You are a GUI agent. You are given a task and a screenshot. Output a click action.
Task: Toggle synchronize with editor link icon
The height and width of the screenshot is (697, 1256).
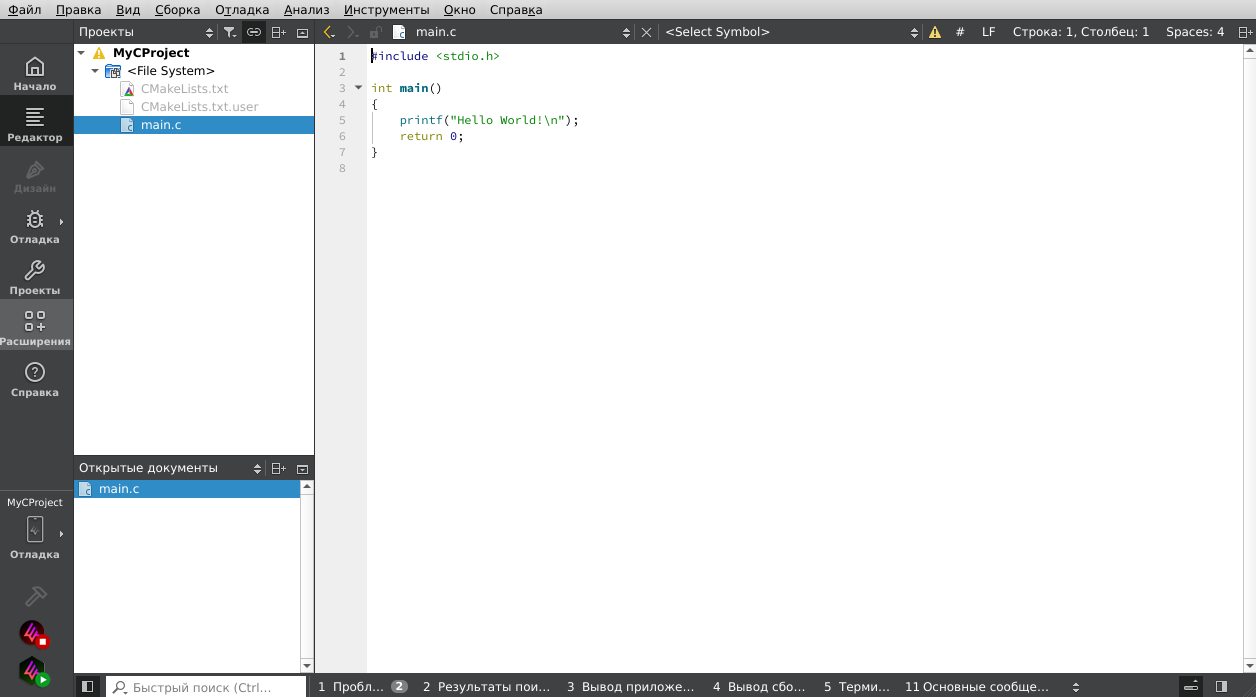(254, 32)
